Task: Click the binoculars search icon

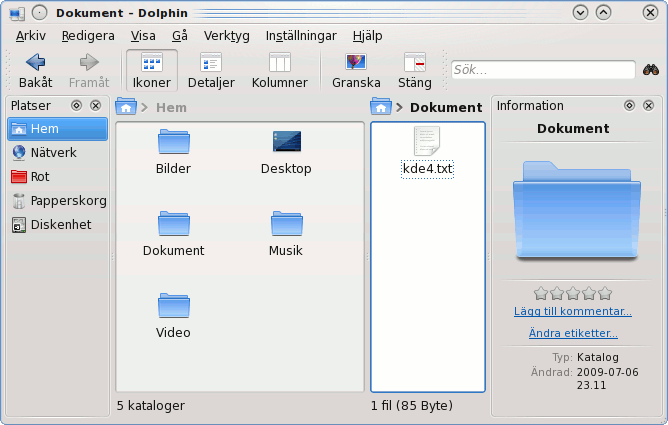Action: pyautogui.click(x=651, y=70)
